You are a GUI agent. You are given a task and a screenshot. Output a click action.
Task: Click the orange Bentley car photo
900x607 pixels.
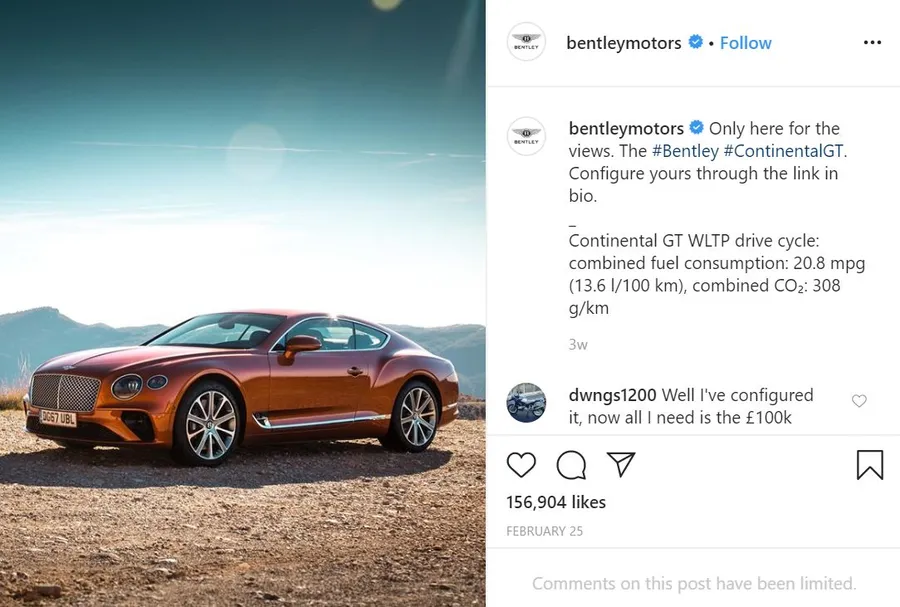tap(243, 304)
